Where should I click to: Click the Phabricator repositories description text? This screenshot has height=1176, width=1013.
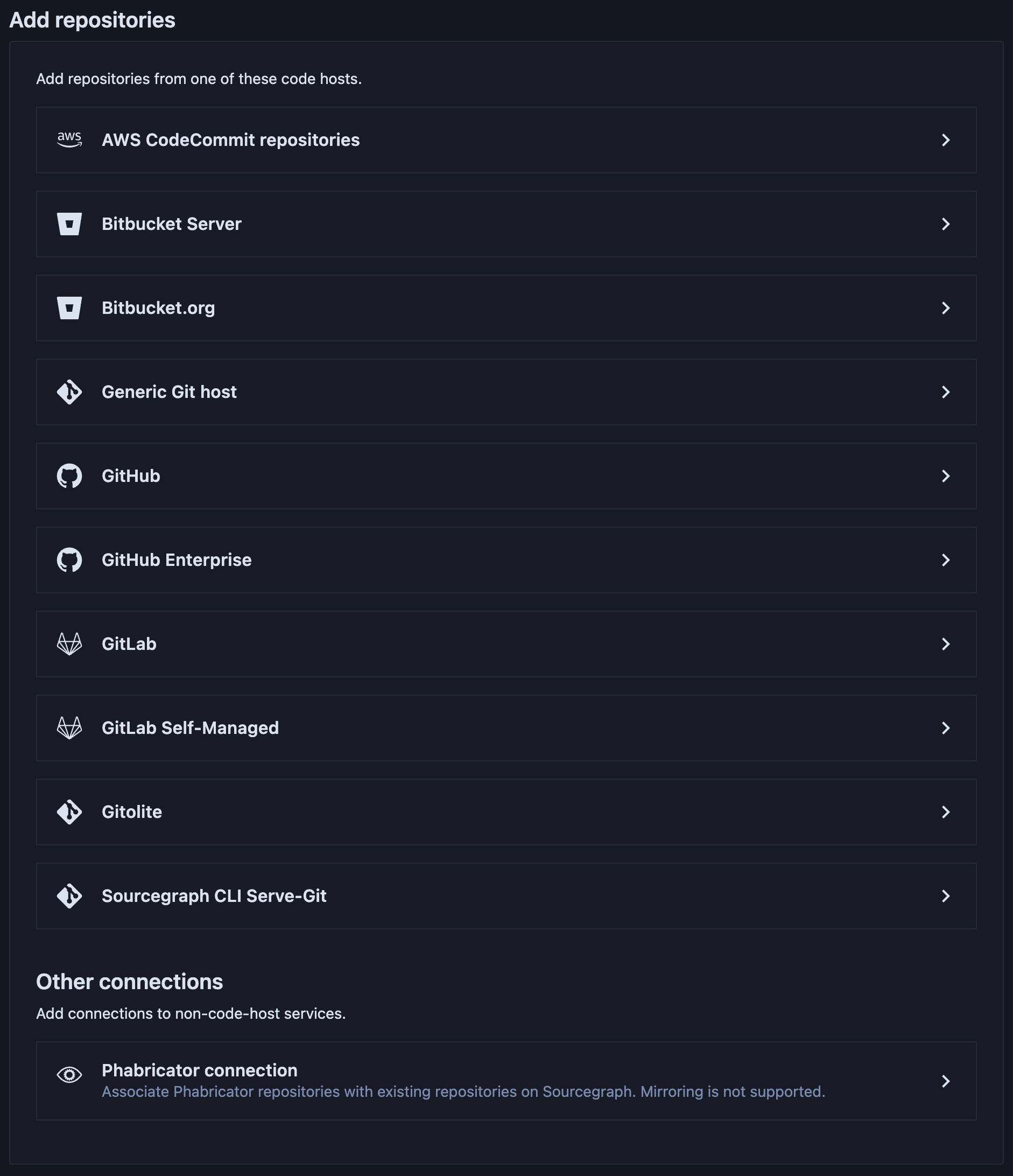tap(463, 1092)
